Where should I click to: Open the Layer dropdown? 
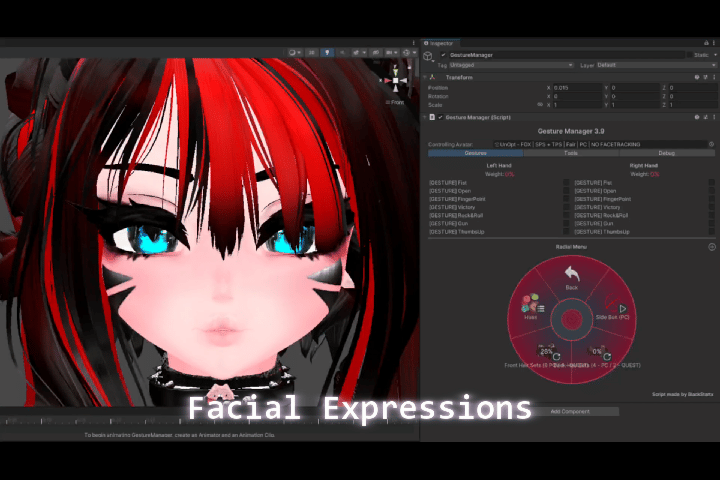tap(656, 65)
